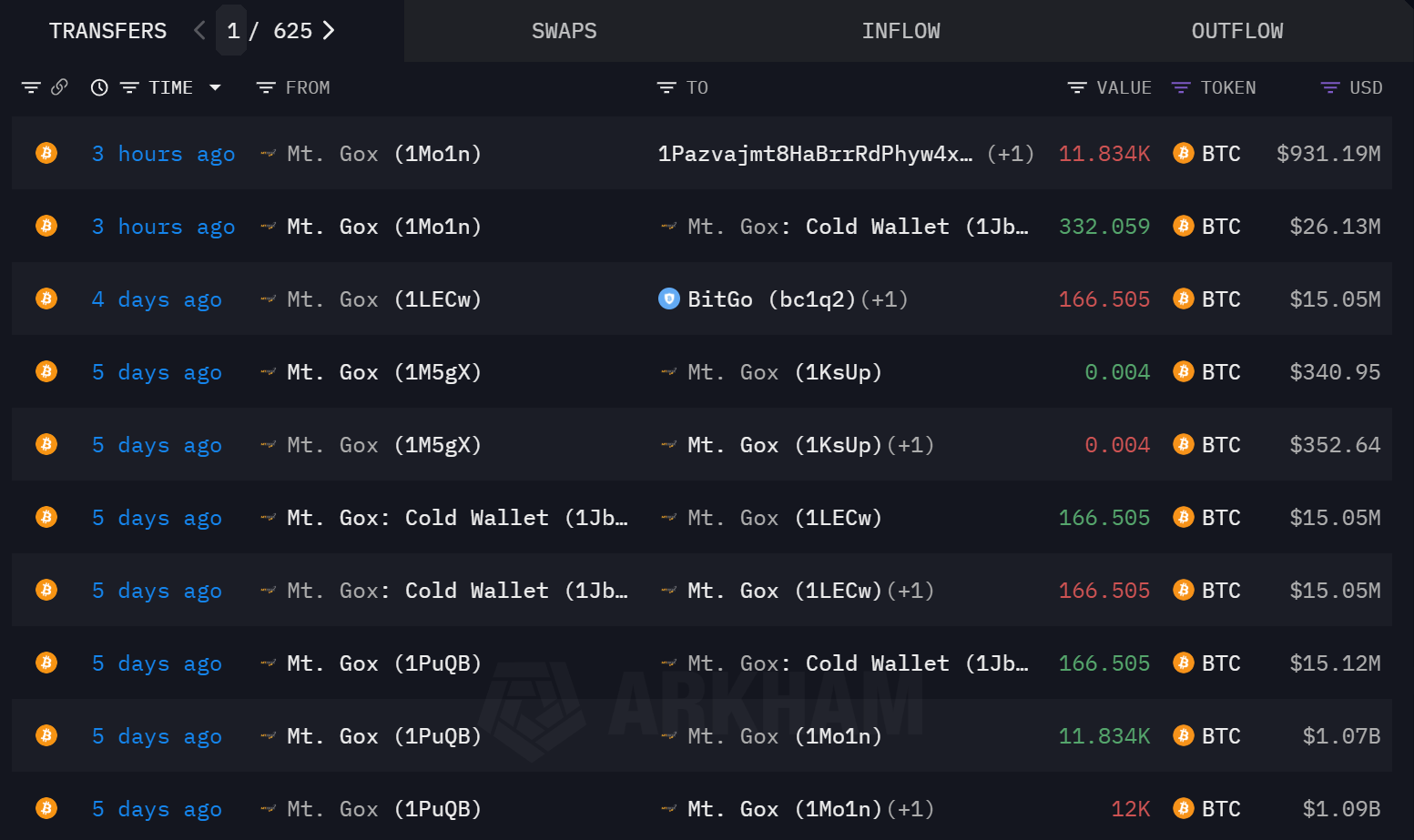The width and height of the screenshot is (1414, 840).
Task: Open the '3 hours ago' link in the $931.19M row
Action: pyautogui.click(x=163, y=154)
